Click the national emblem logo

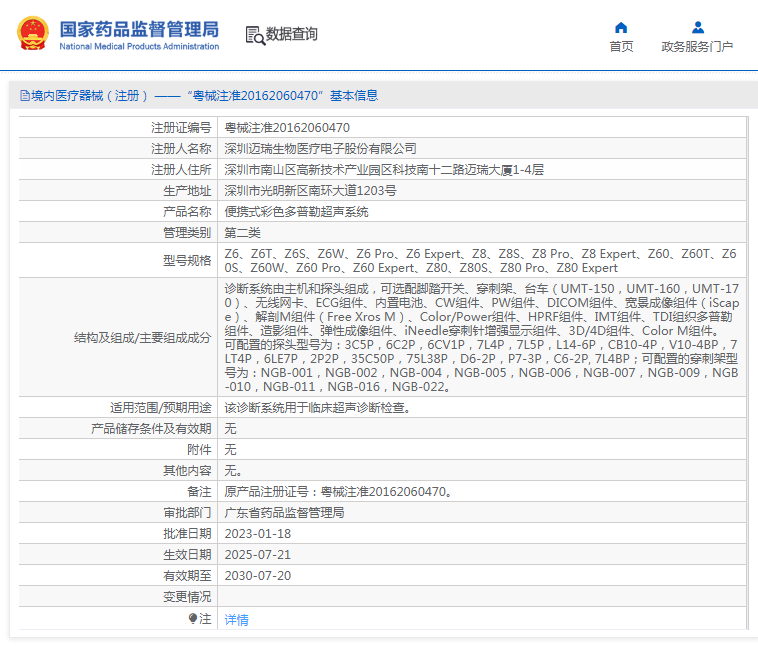(x=35, y=34)
